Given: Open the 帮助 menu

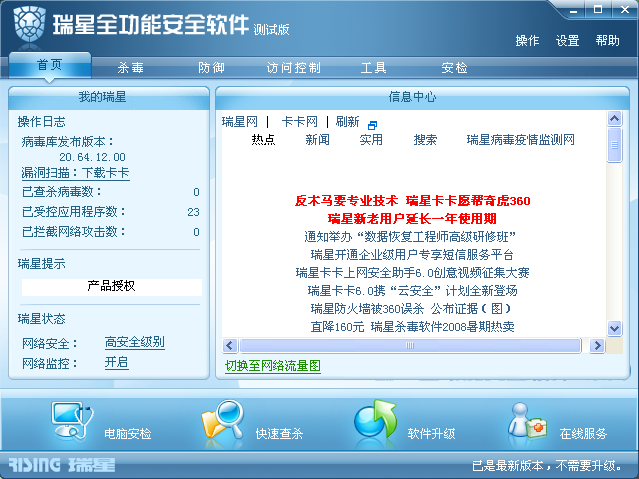Looking at the screenshot, I should 607,40.
